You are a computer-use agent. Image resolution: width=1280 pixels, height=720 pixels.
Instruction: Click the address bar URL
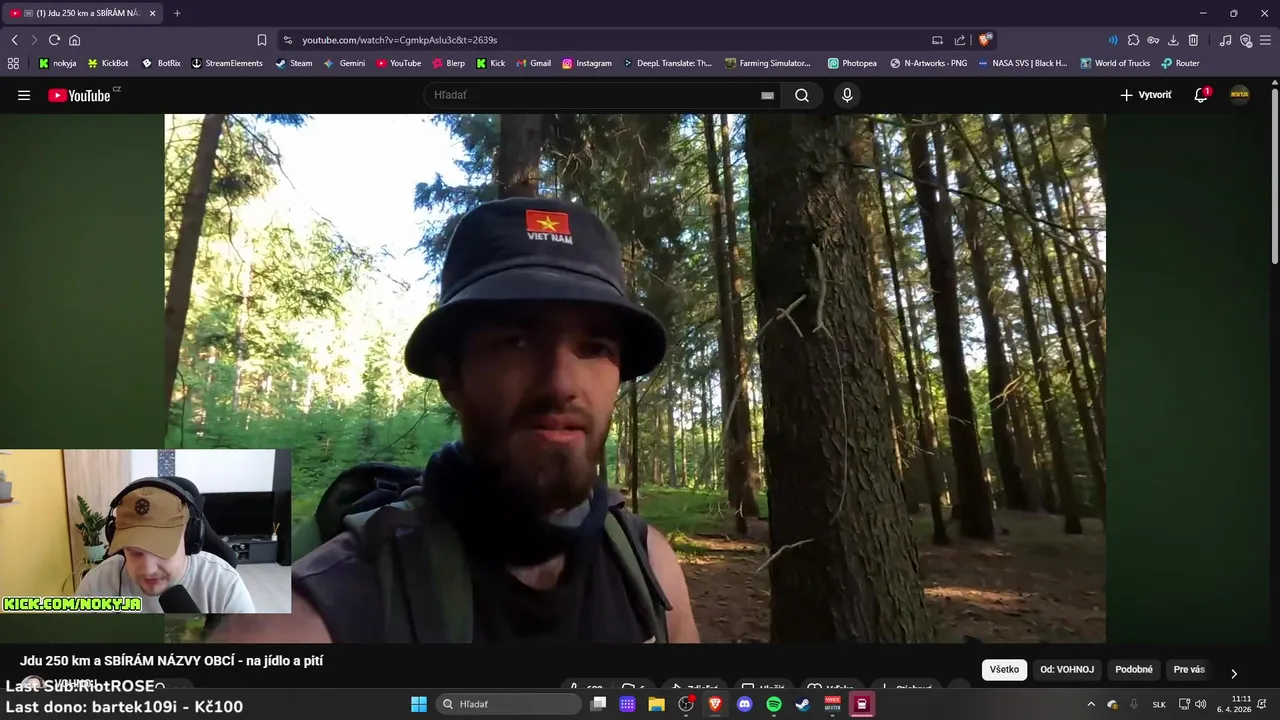pyautogui.click(x=400, y=40)
